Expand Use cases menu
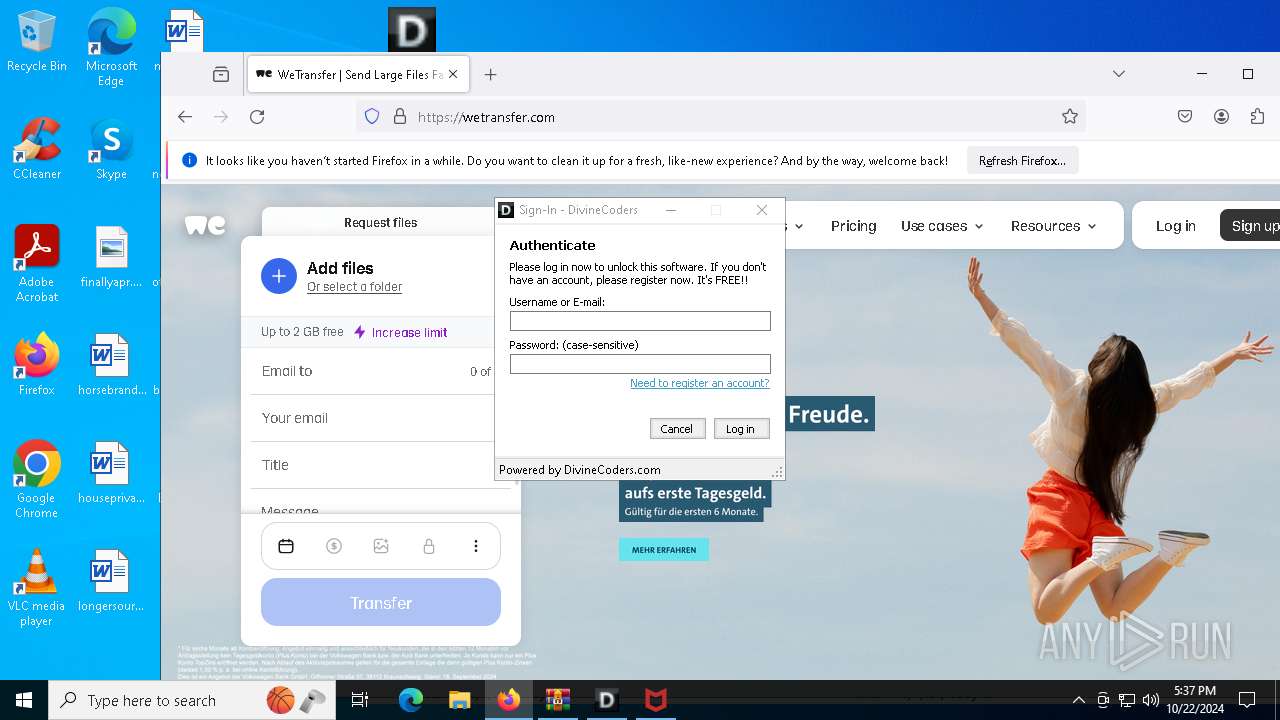This screenshot has width=1280, height=720. click(942, 226)
